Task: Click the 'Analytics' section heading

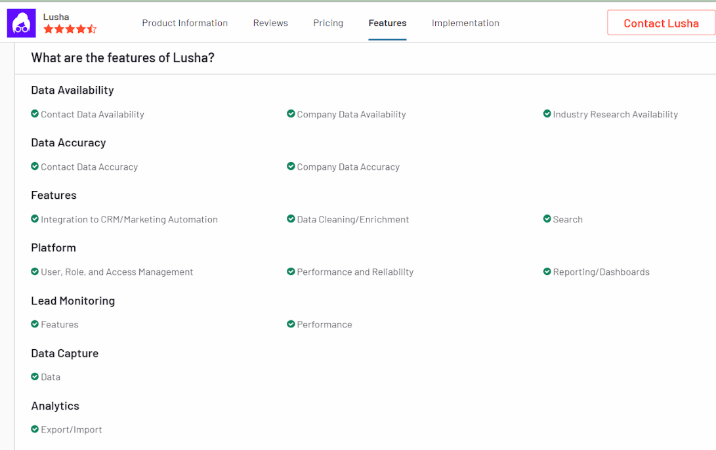Action: coord(55,406)
